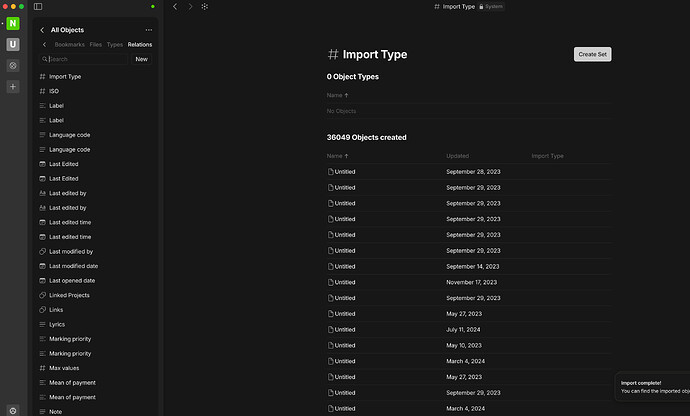Toggle the sidebar panel icon

pos(38,7)
